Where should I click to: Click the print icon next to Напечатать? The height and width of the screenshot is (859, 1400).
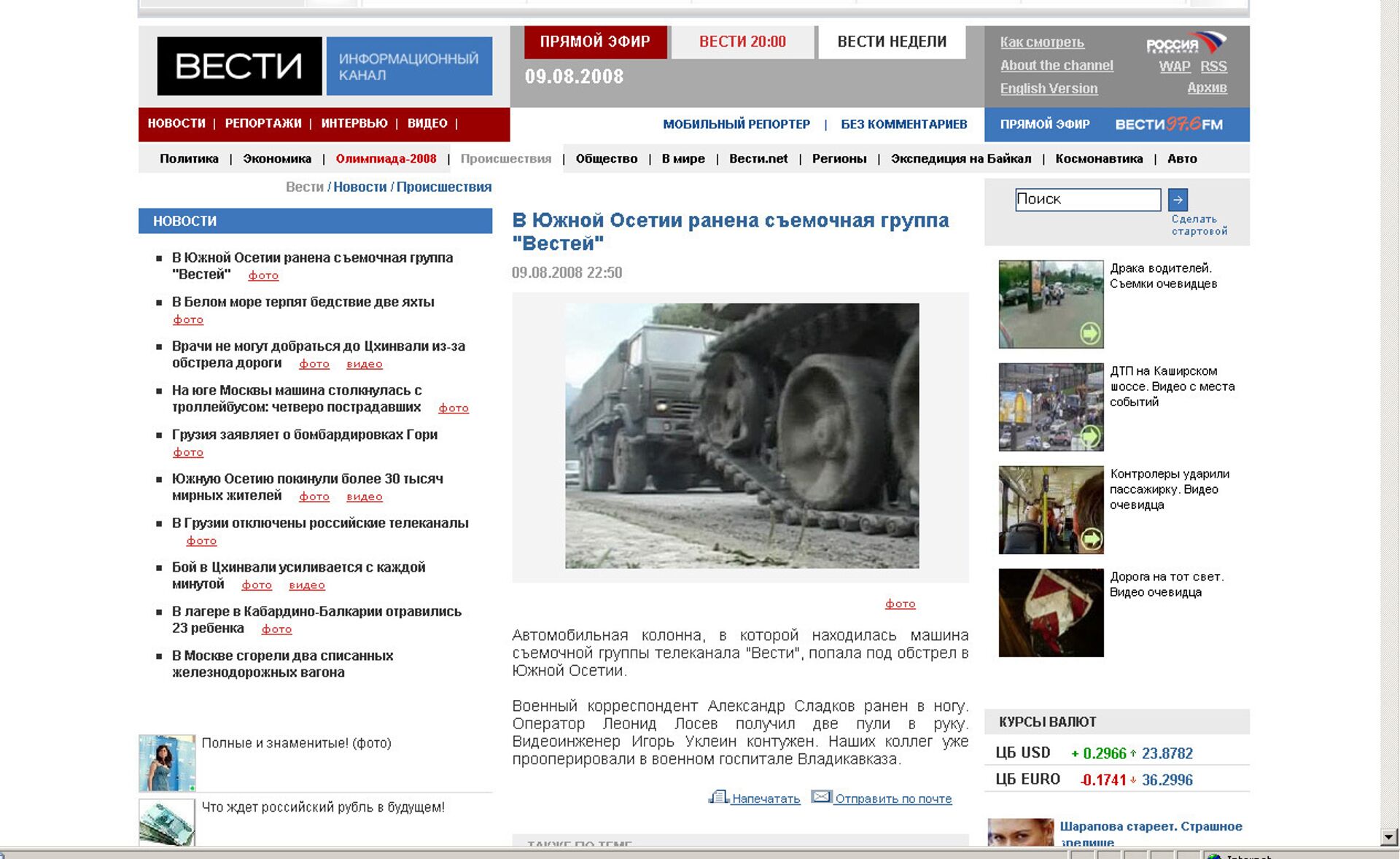coord(720,798)
